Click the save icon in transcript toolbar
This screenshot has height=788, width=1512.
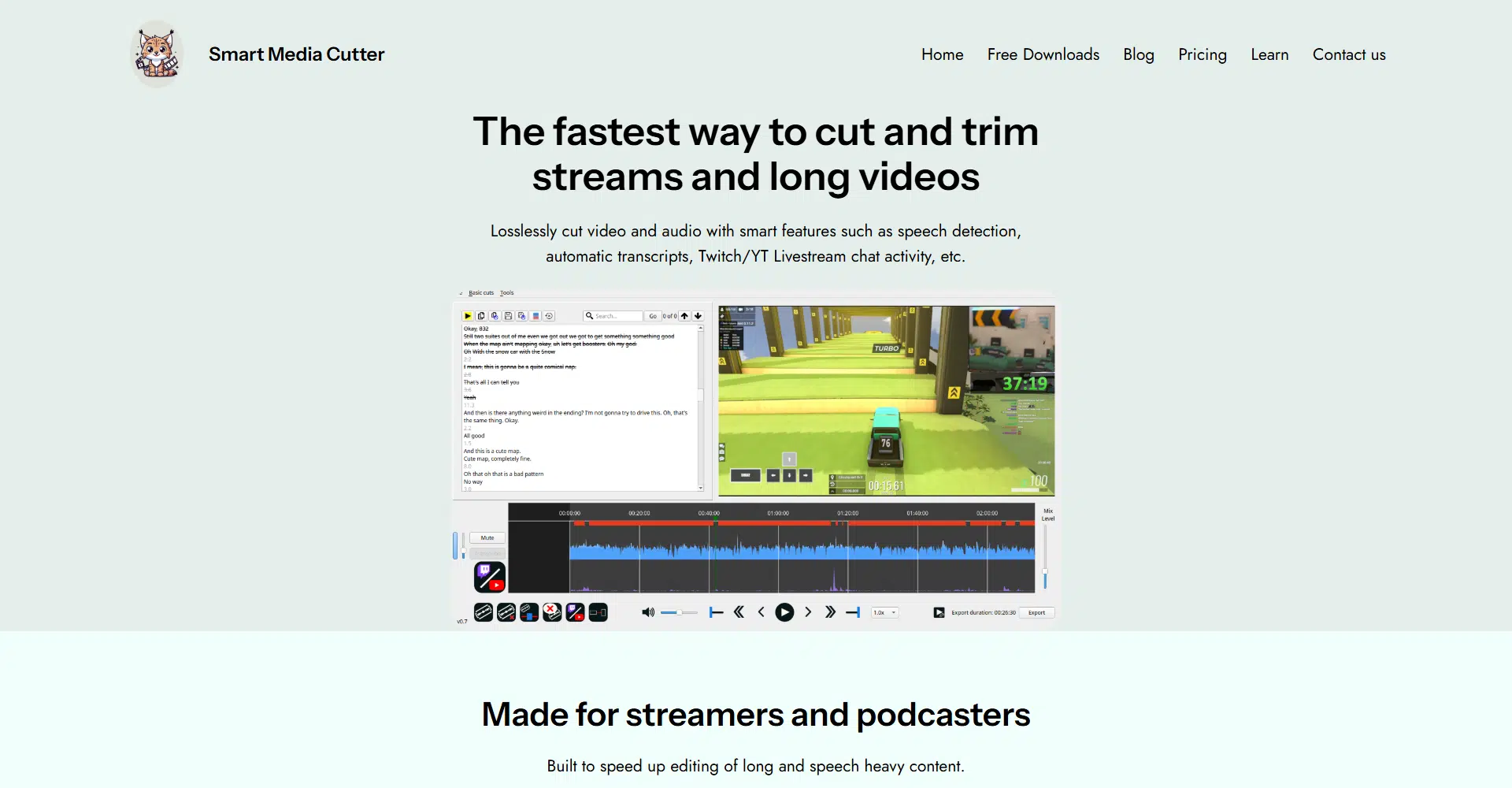coord(508,316)
